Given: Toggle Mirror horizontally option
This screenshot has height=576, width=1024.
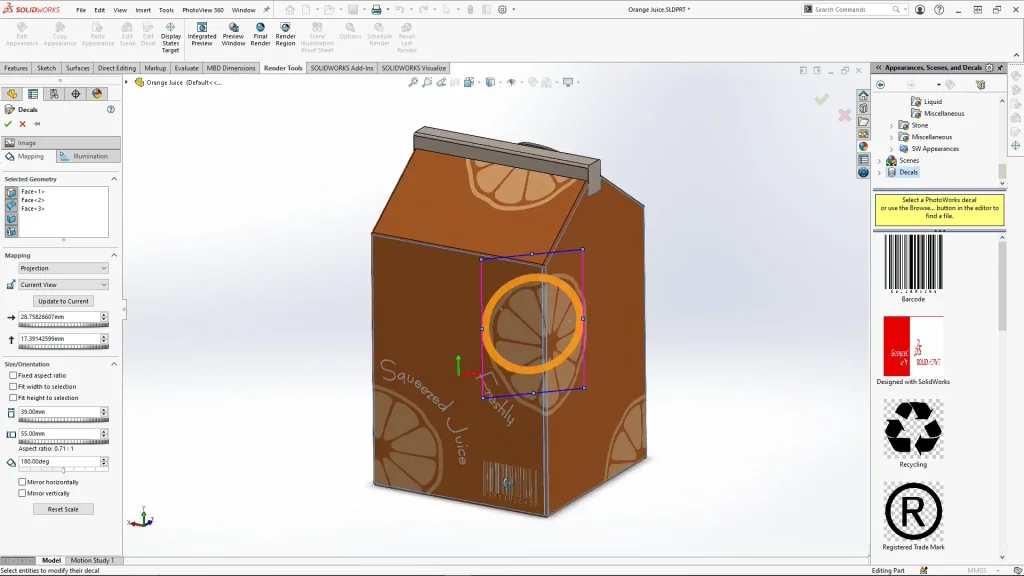Looking at the screenshot, I should pos(23,482).
